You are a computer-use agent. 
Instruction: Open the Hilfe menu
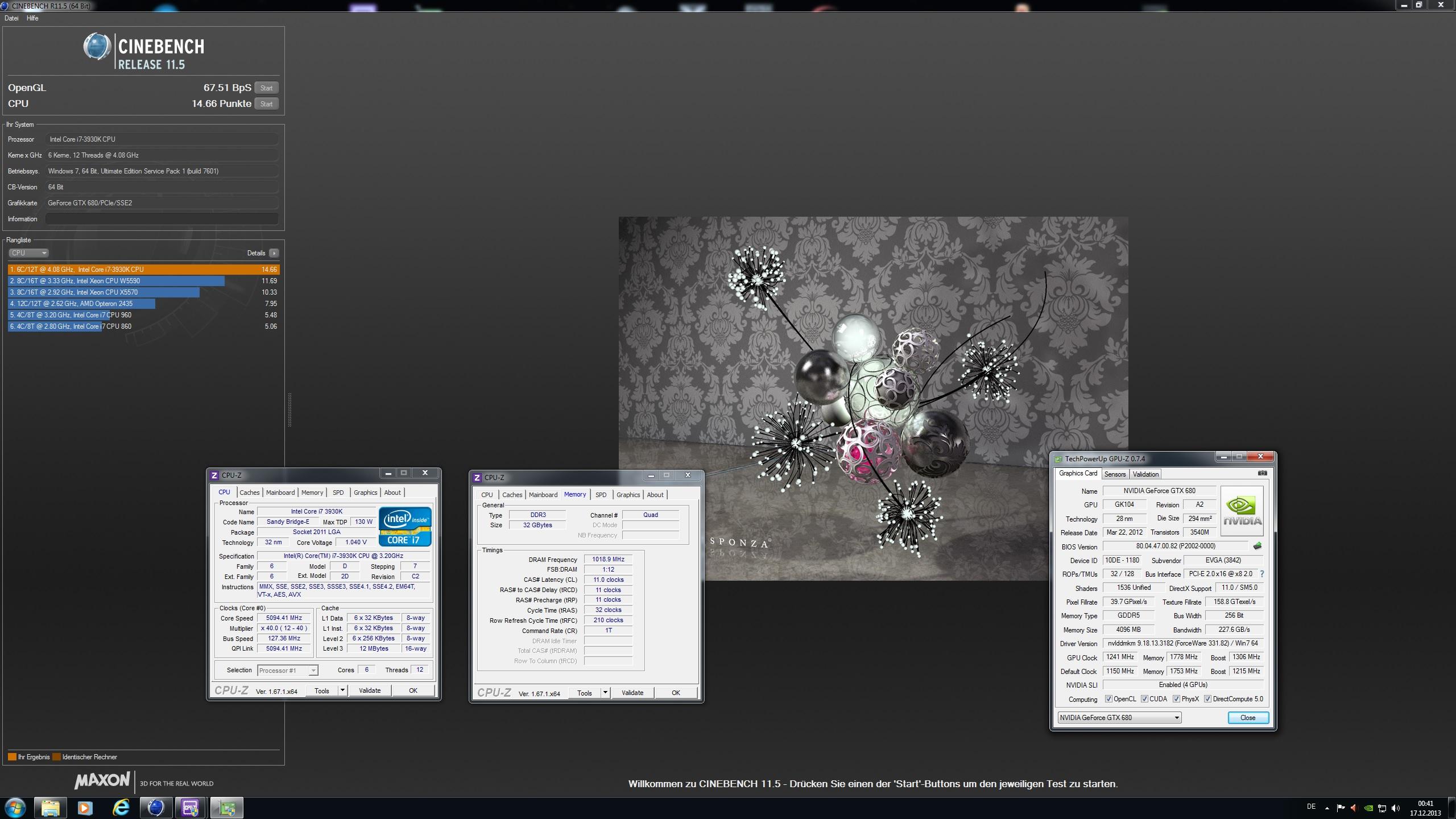tap(32, 18)
